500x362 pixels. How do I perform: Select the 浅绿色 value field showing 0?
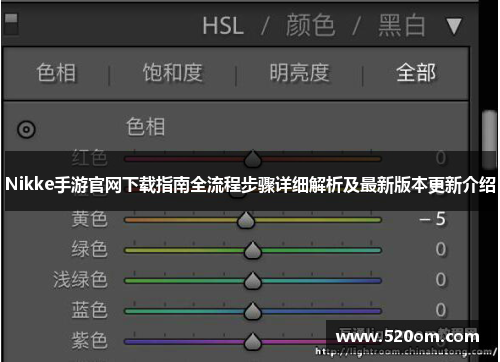[x=441, y=280]
